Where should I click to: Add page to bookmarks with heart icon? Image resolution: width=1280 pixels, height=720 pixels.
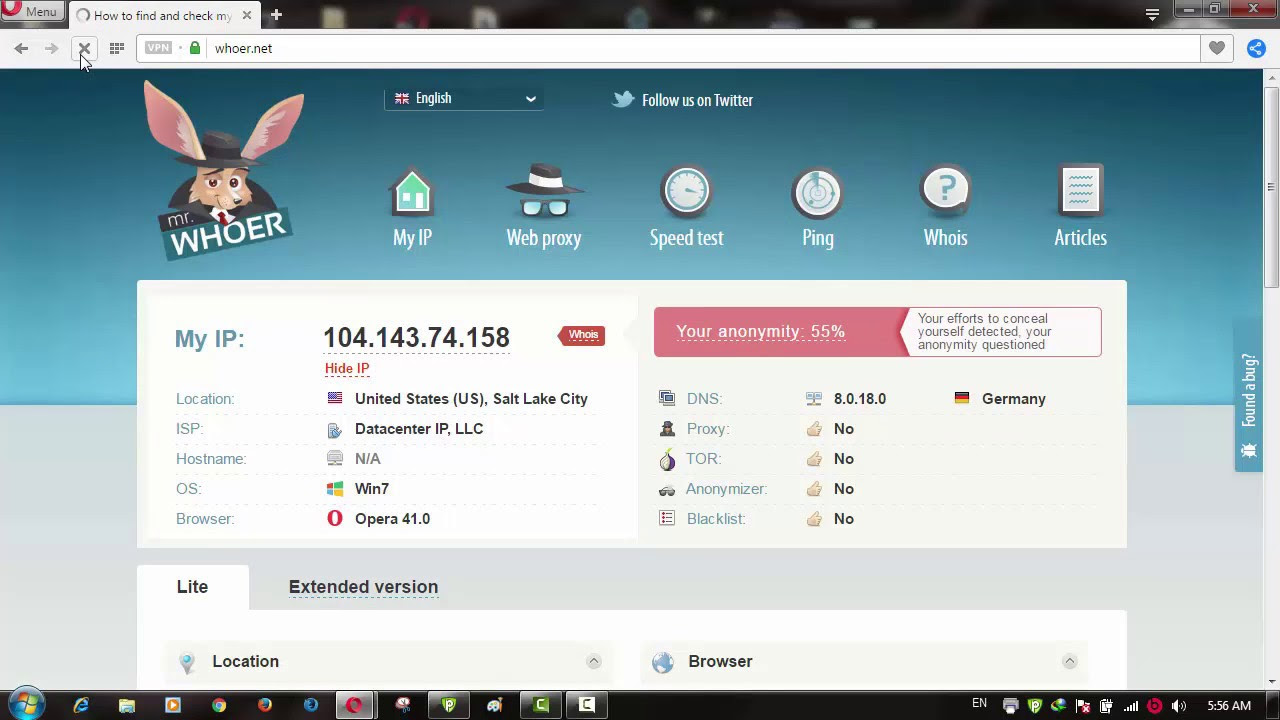click(1216, 48)
